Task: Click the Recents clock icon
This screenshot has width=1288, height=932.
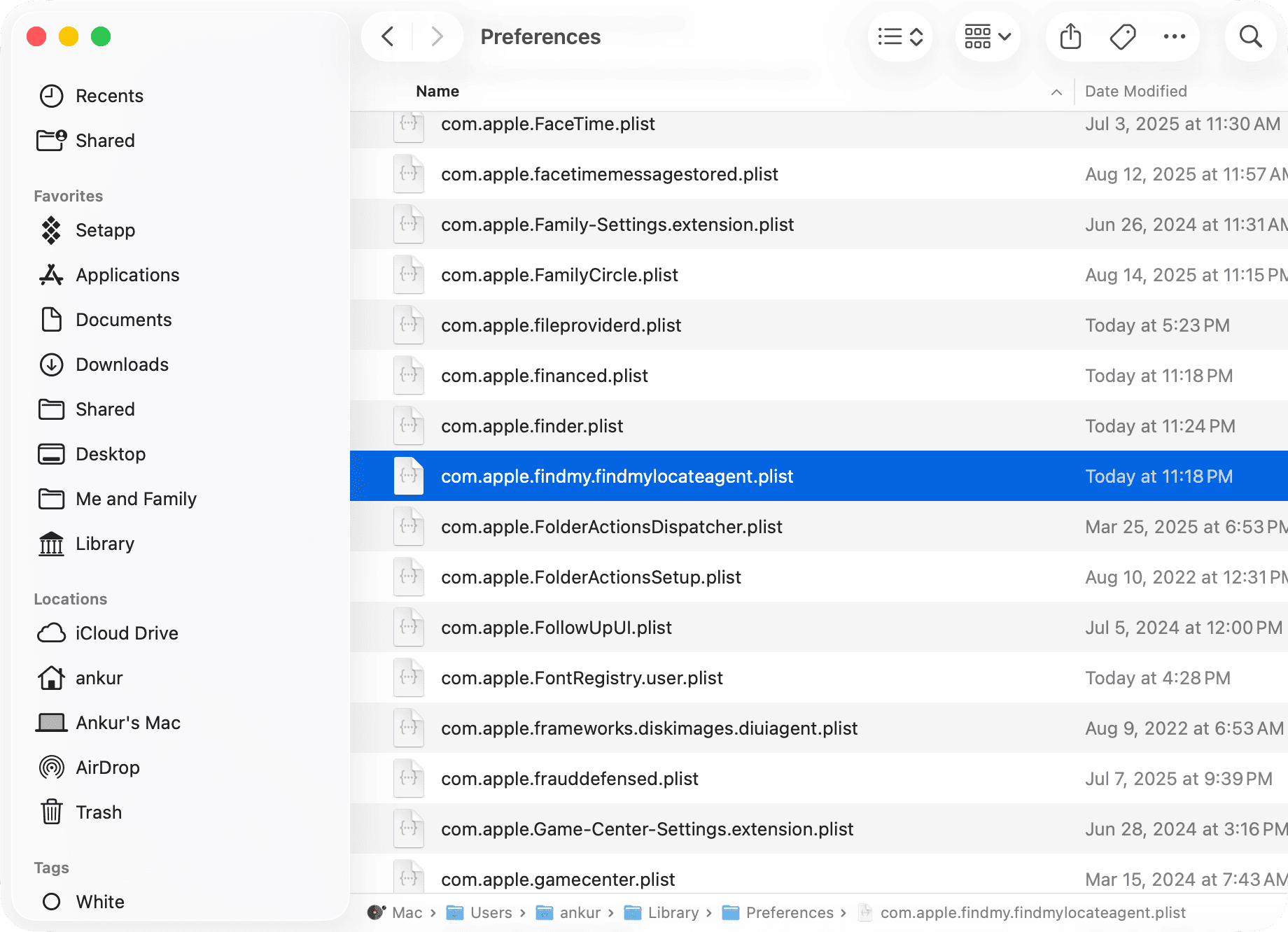Action: [x=51, y=96]
